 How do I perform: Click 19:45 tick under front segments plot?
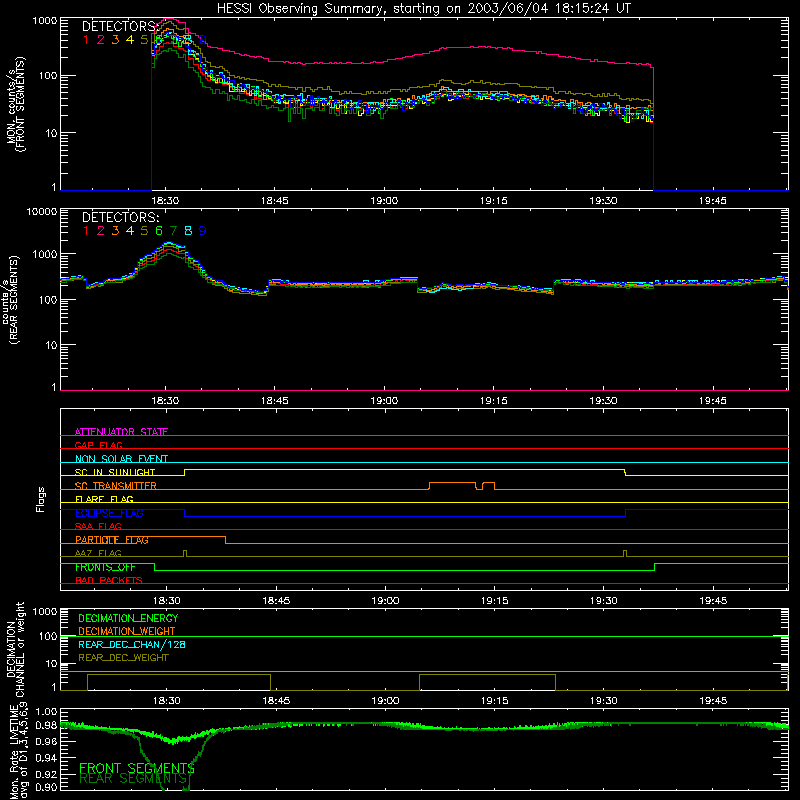click(x=713, y=201)
